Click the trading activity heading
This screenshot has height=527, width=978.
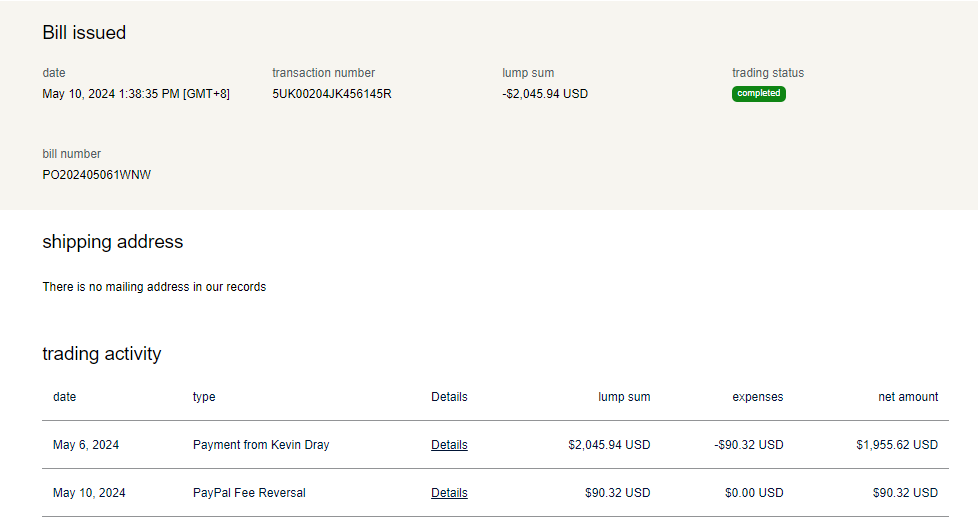point(101,354)
